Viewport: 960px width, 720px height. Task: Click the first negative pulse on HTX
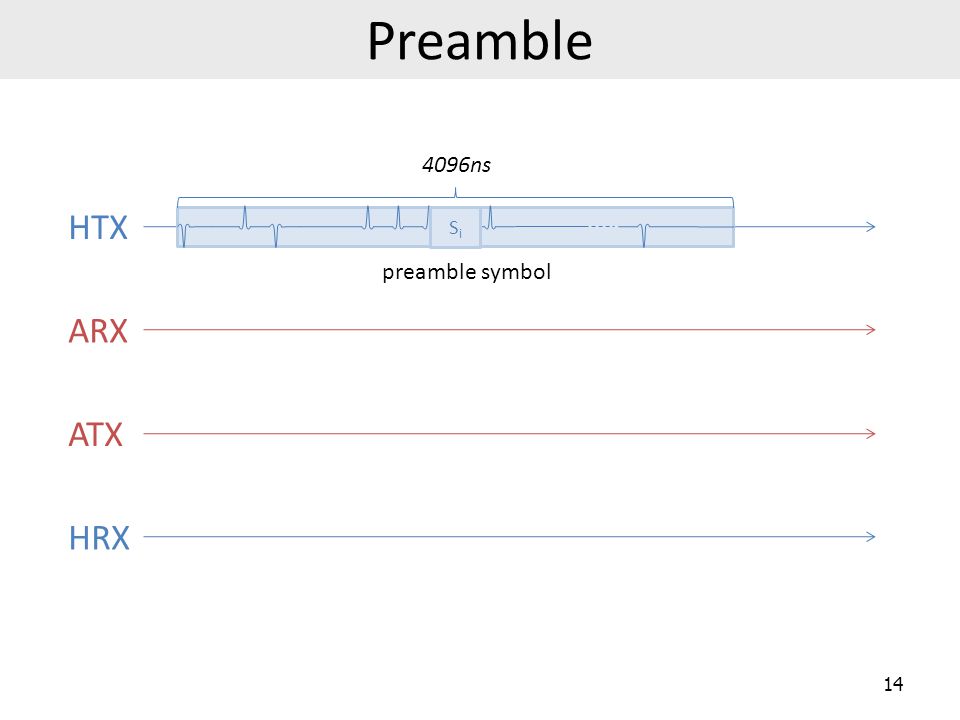pos(184,236)
